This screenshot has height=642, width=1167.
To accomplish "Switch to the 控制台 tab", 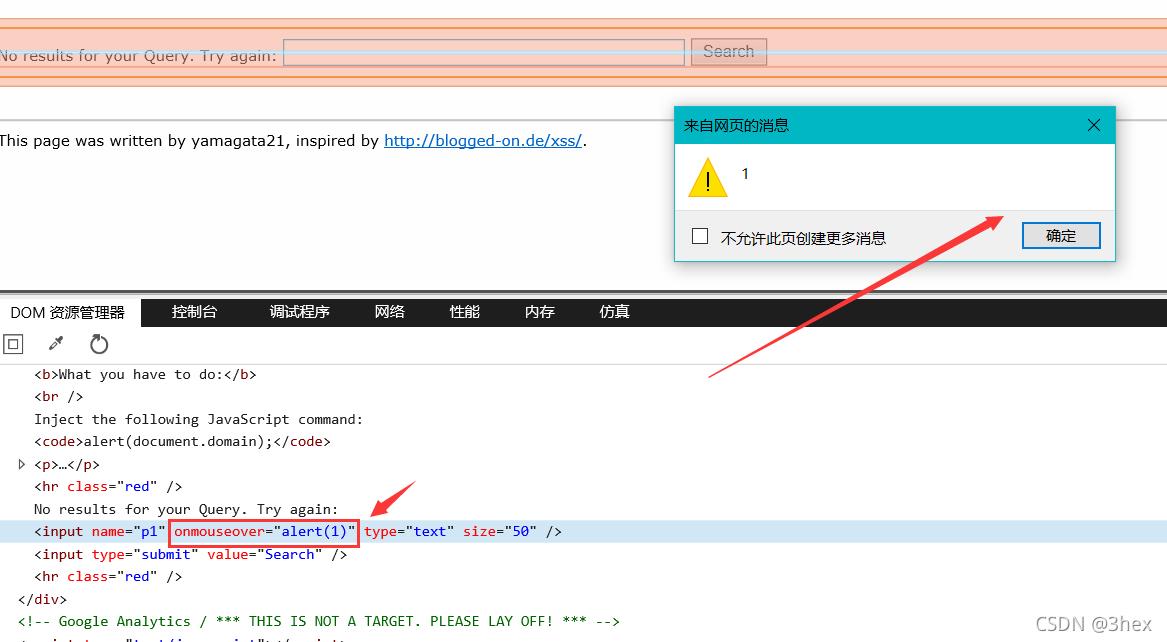I will click(194, 312).
